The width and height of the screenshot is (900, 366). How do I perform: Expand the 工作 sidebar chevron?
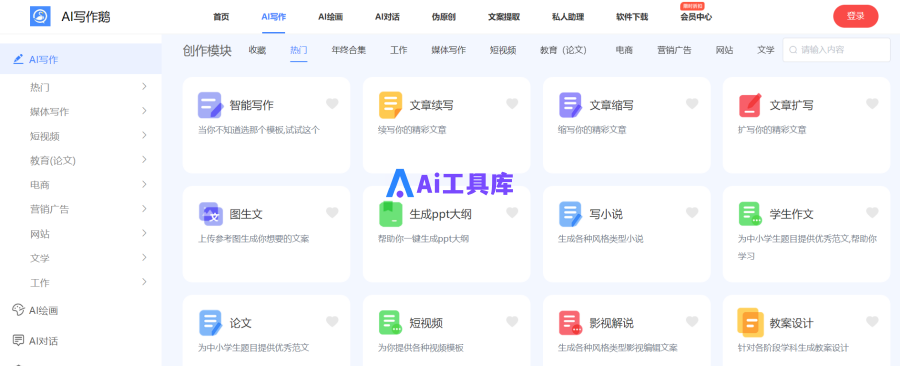point(144,282)
